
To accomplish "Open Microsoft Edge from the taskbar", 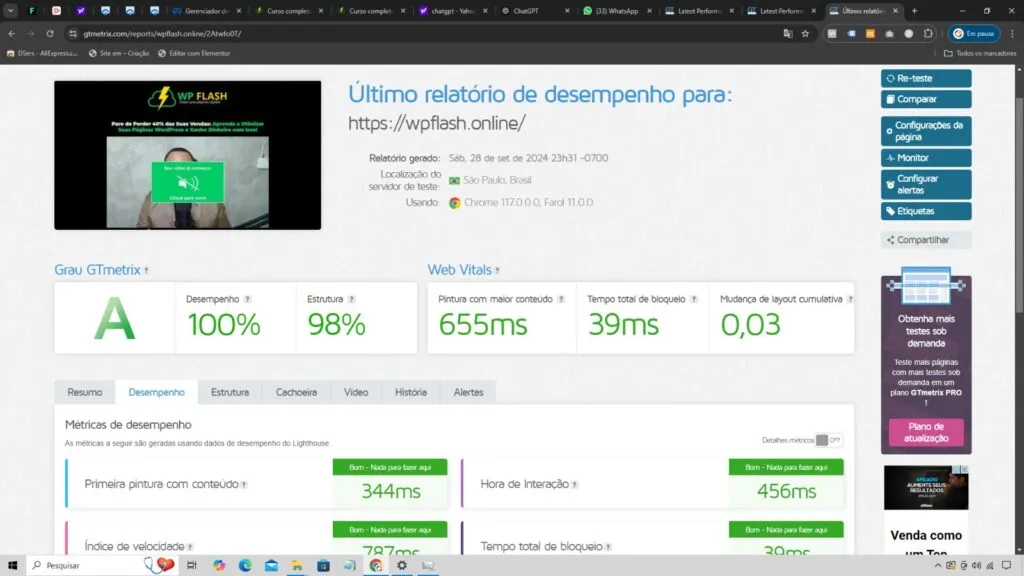I will [x=245, y=565].
